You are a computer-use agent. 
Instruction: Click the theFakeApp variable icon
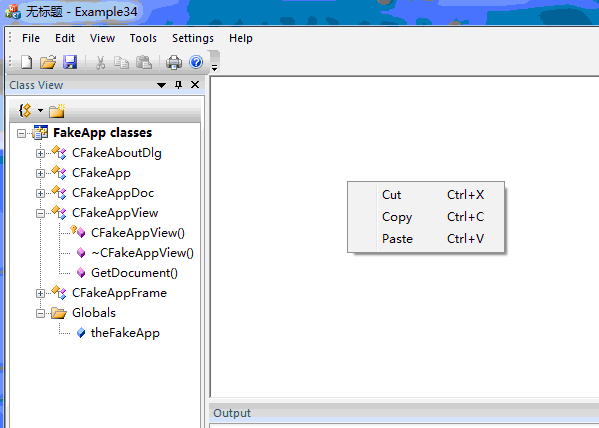(x=81, y=333)
